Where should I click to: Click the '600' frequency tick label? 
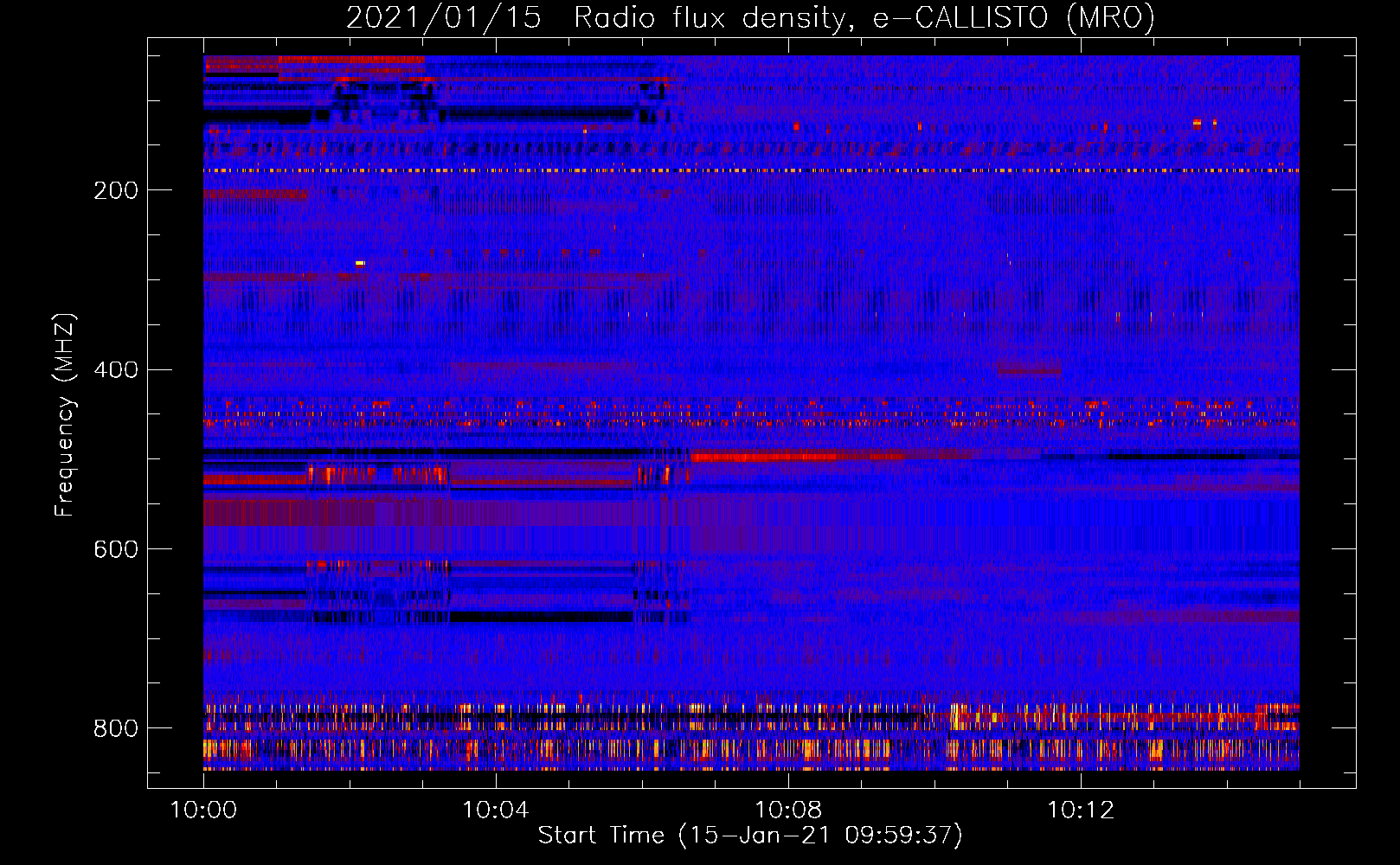pyautogui.click(x=116, y=550)
